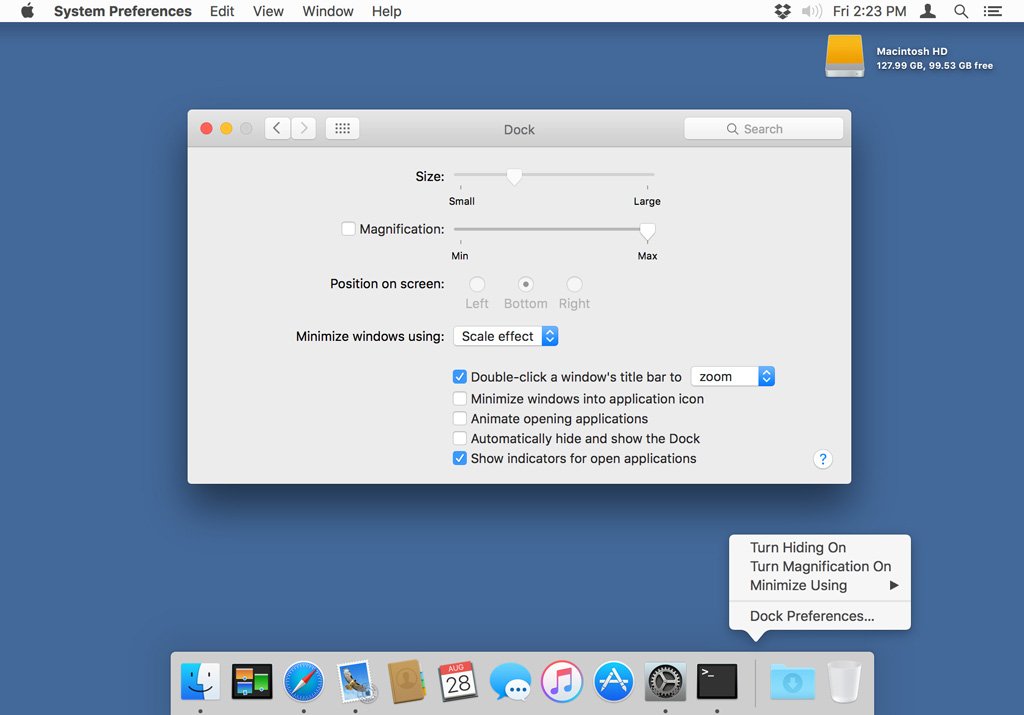This screenshot has width=1024, height=715.
Task: Click the Search field in Dock window
Action: pyautogui.click(x=763, y=129)
